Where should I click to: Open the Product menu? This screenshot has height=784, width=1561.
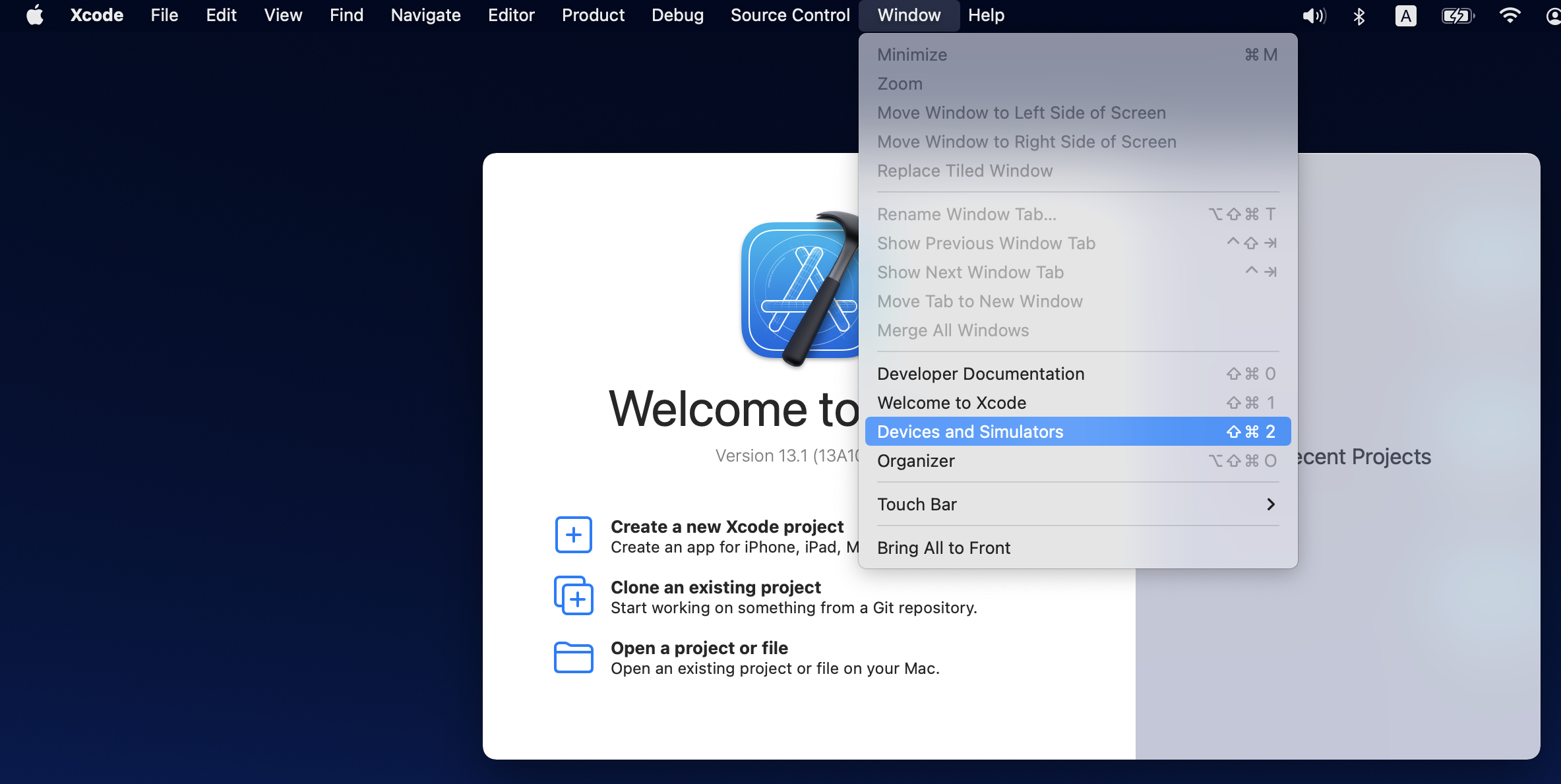[x=592, y=15]
